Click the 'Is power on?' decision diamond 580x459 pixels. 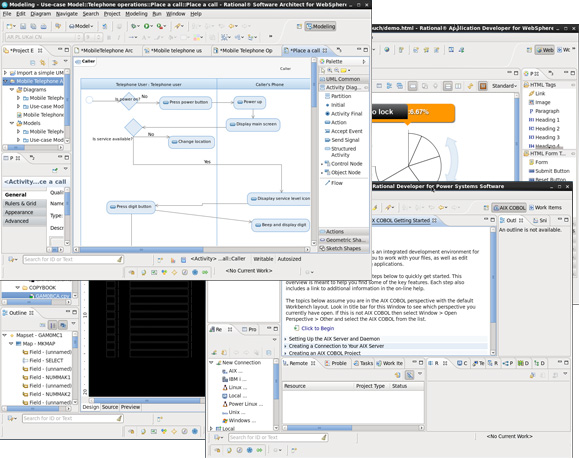[129, 100]
